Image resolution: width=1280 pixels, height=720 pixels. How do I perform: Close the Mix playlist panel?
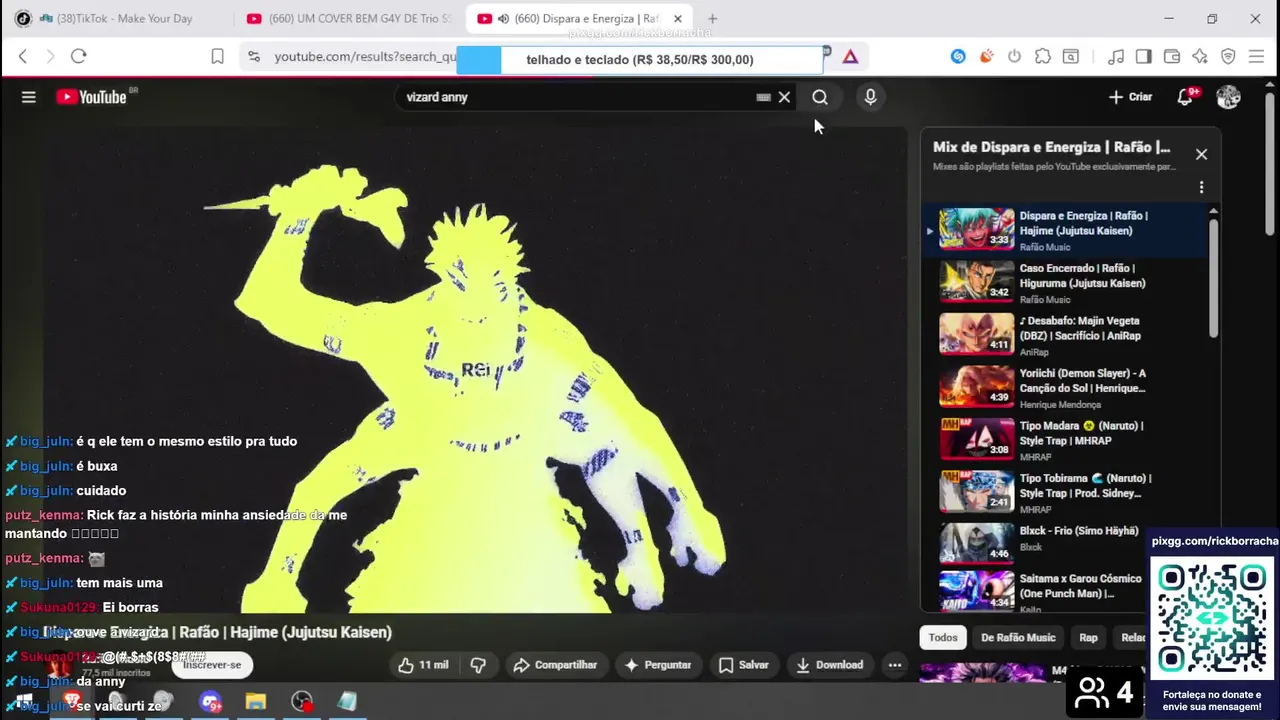pyautogui.click(x=1201, y=154)
